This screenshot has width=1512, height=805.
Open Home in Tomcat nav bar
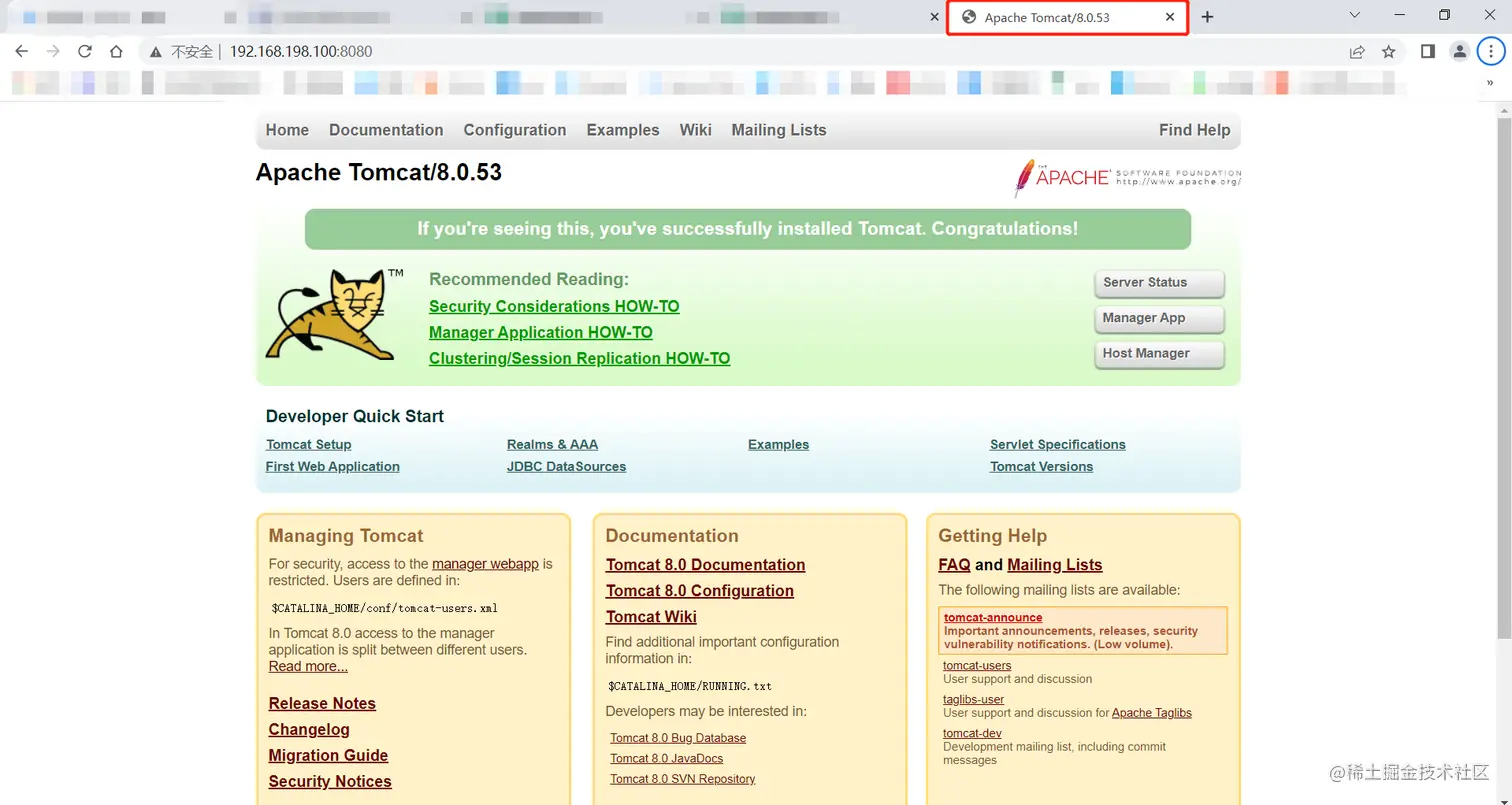pos(287,130)
